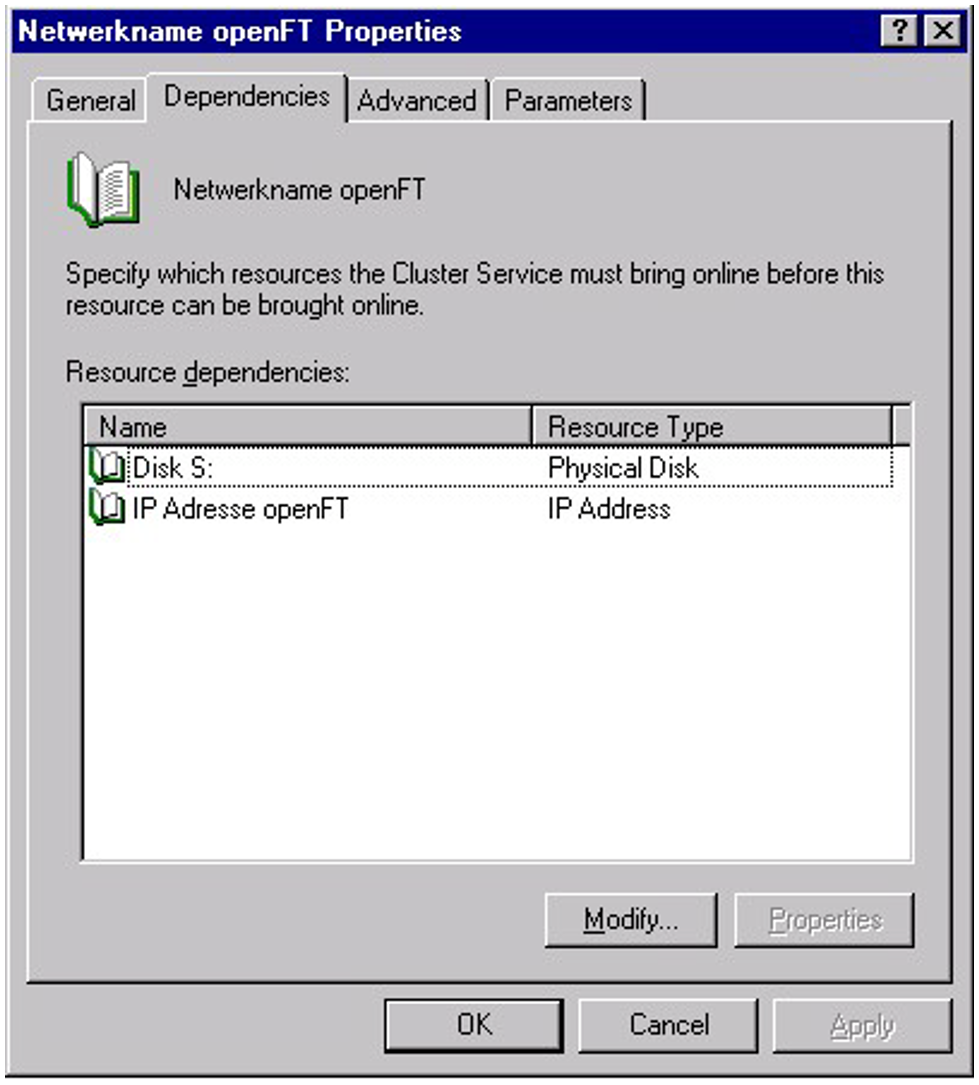This screenshot has height=1085, width=979.
Task: Click the Apply button
Action: [861, 1025]
